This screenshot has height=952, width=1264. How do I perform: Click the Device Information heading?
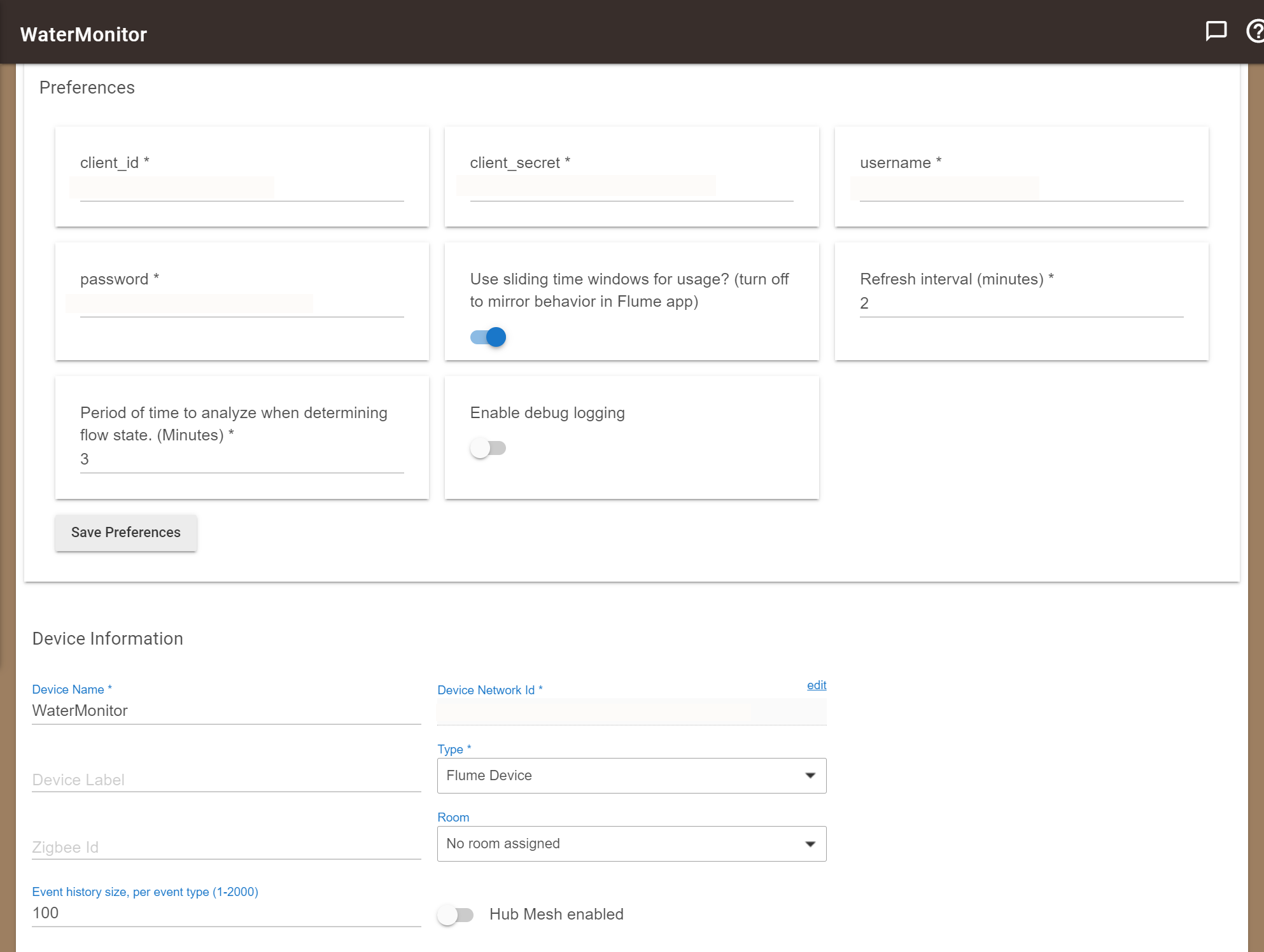click(x=108, y=639)
